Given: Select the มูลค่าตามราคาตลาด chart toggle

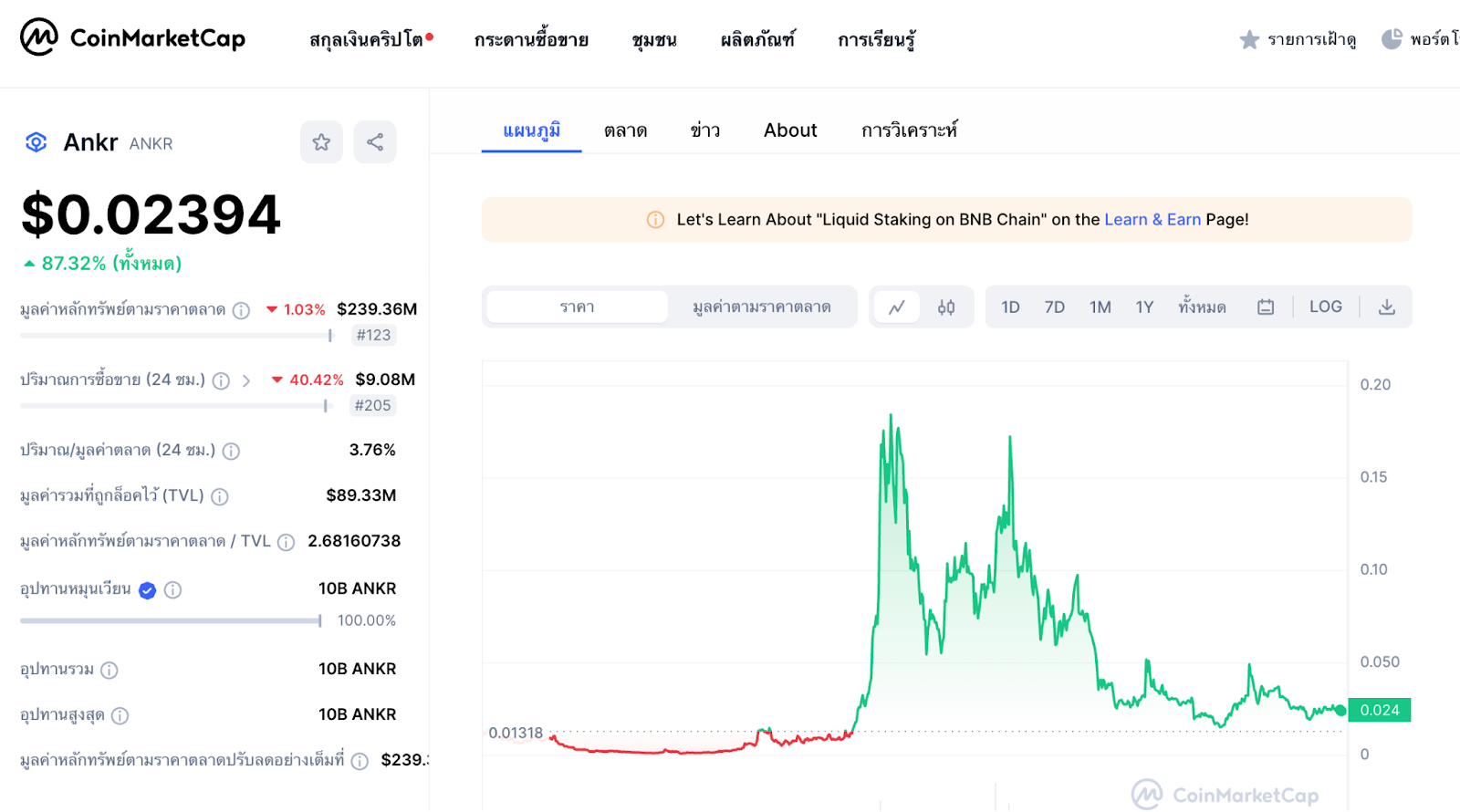Looking at the screenshot, I should pyautogui.click(x=762, y=307).
